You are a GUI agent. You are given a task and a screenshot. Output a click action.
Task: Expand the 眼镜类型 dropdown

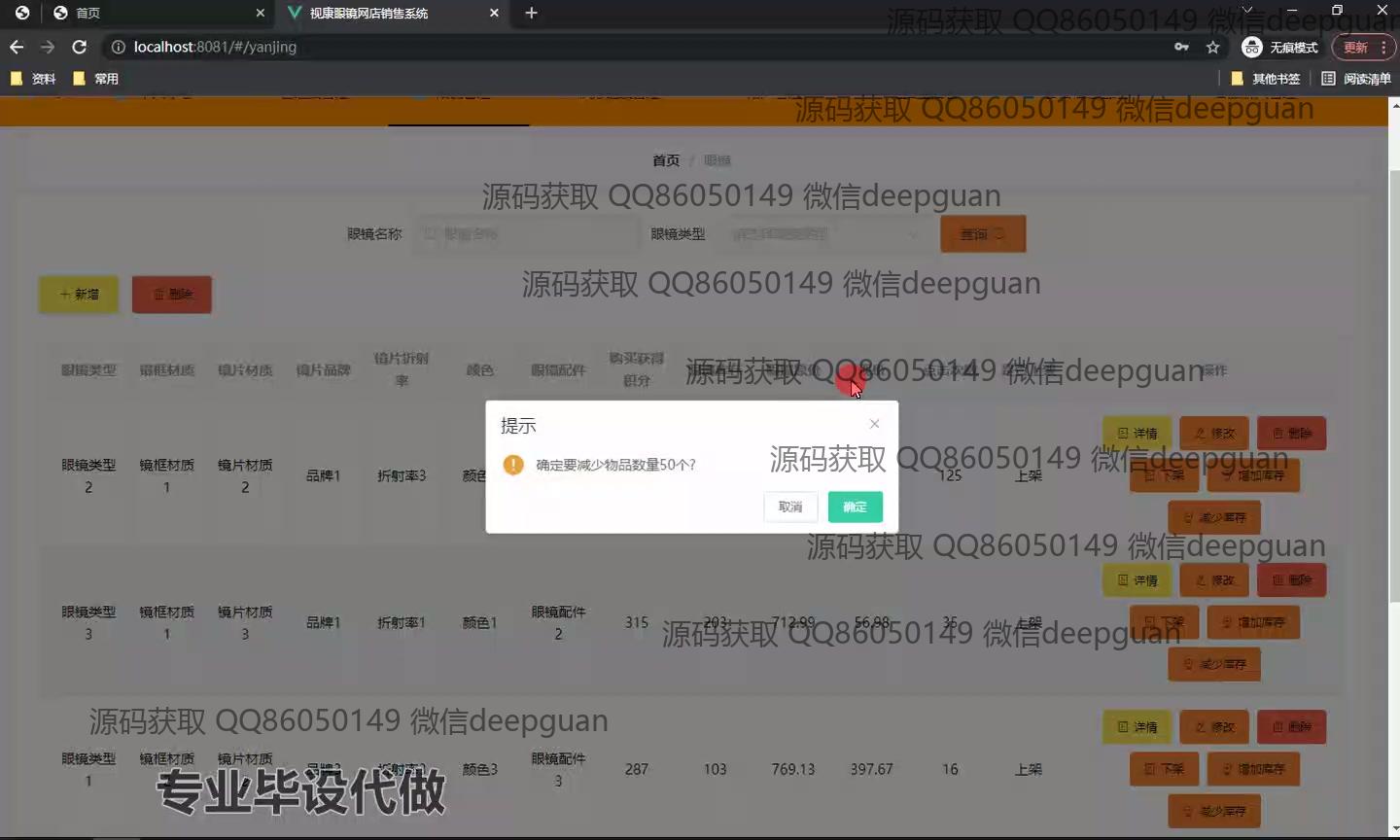[x=823, y=234]
